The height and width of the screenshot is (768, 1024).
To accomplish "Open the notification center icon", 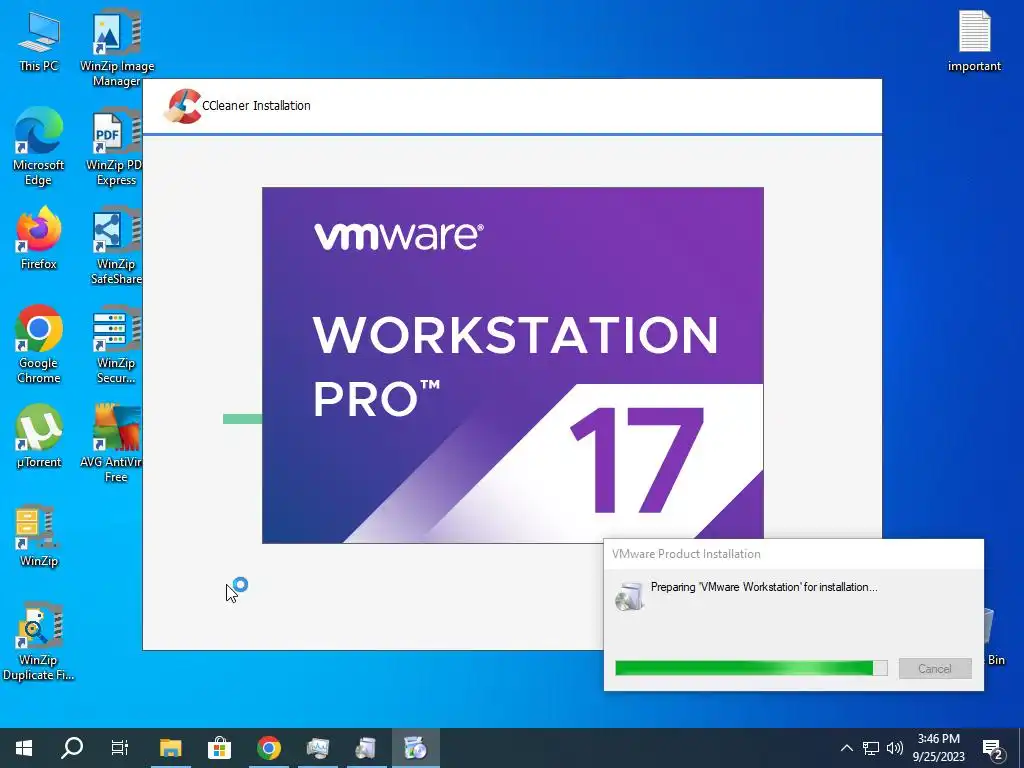I will 993,749.
